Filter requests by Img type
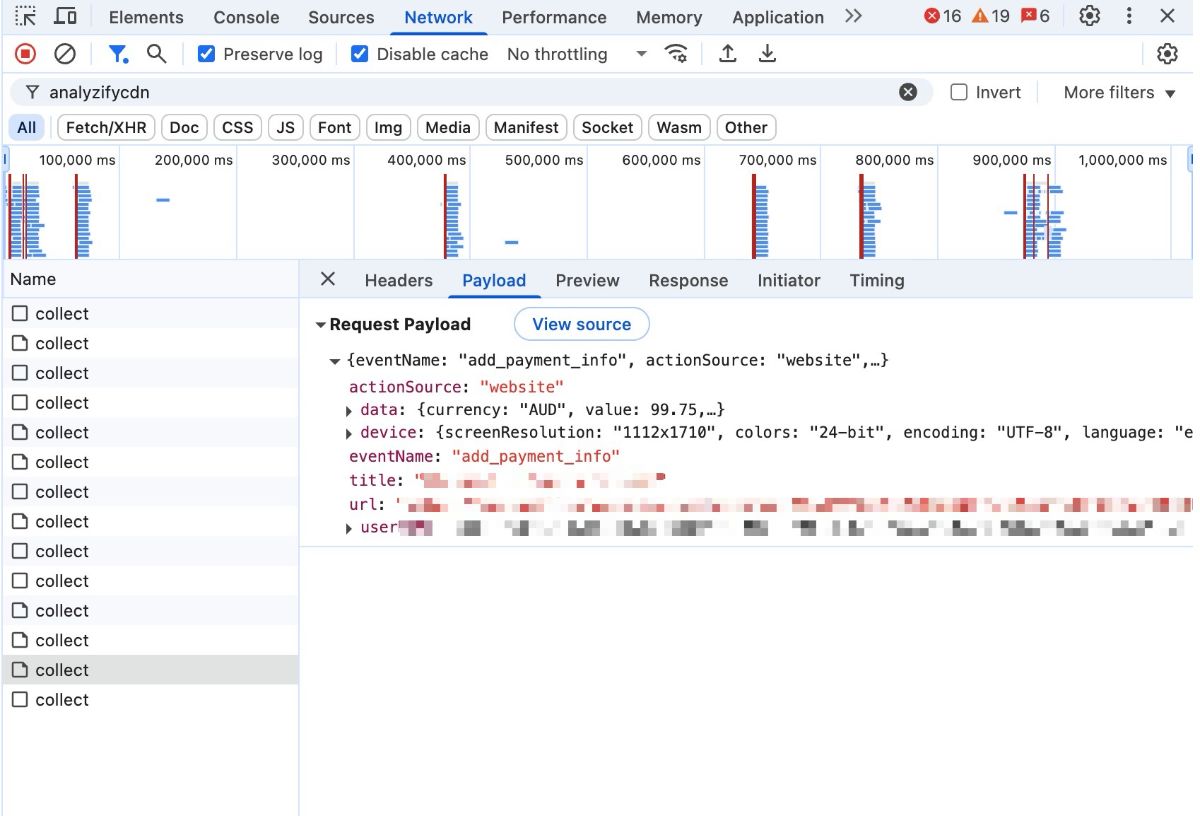 point(388,127)
